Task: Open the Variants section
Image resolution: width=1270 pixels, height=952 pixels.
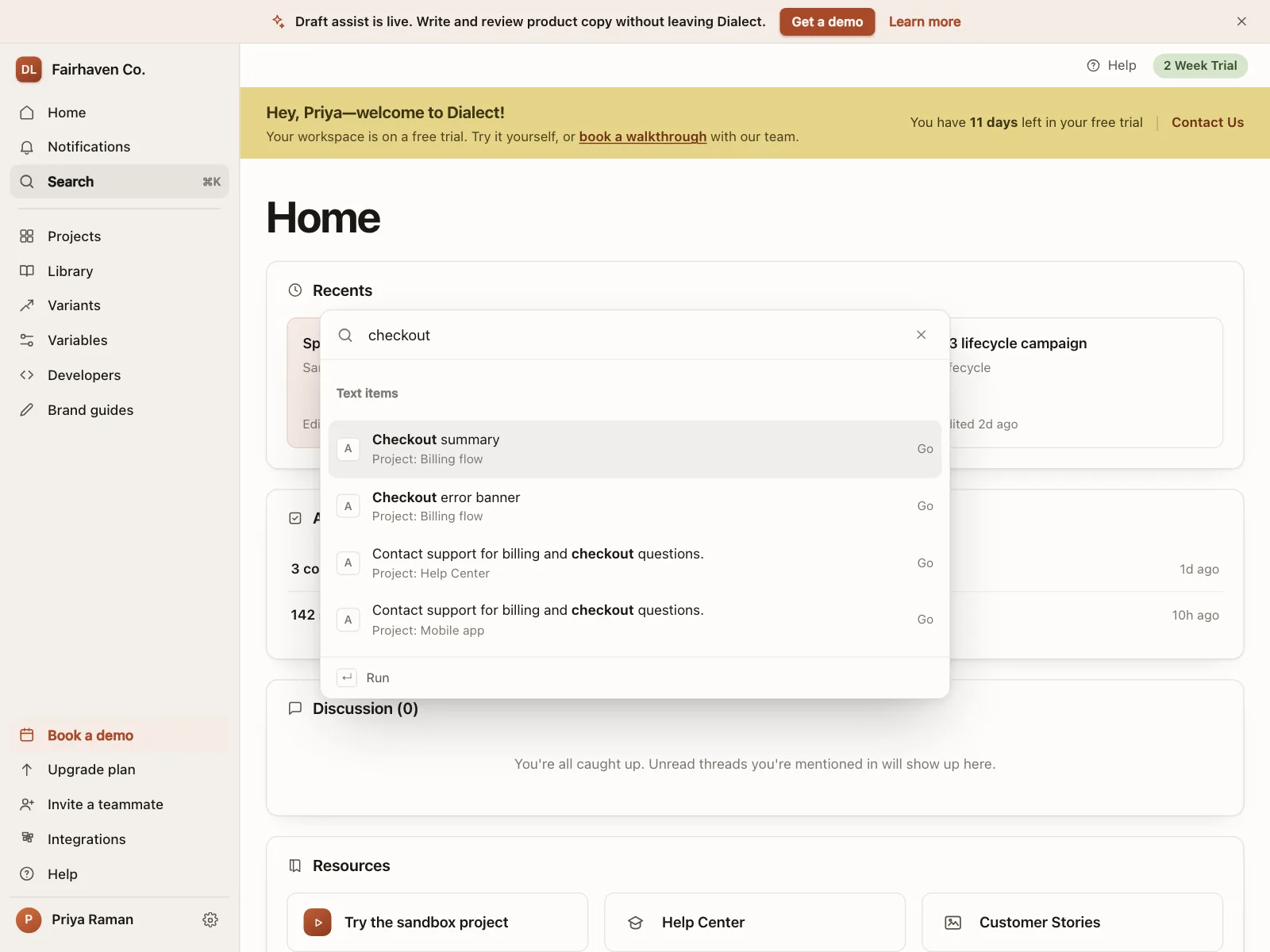Action: [119, 305]
